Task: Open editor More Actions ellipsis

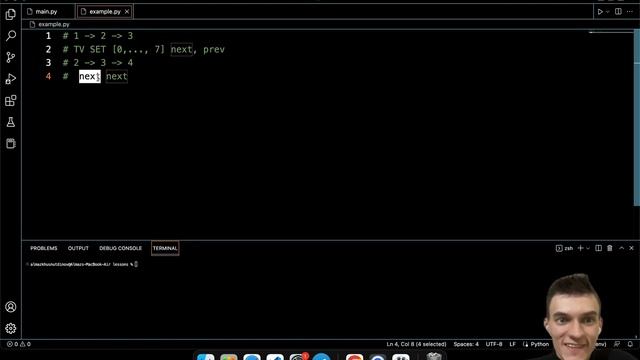Action: tap(630, 11)
